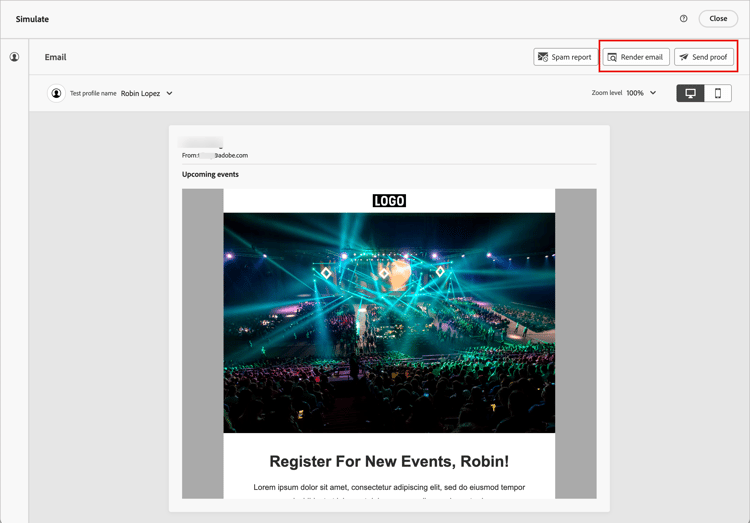
Task: Switch to desktop preview mode
Action: [690, 93]
